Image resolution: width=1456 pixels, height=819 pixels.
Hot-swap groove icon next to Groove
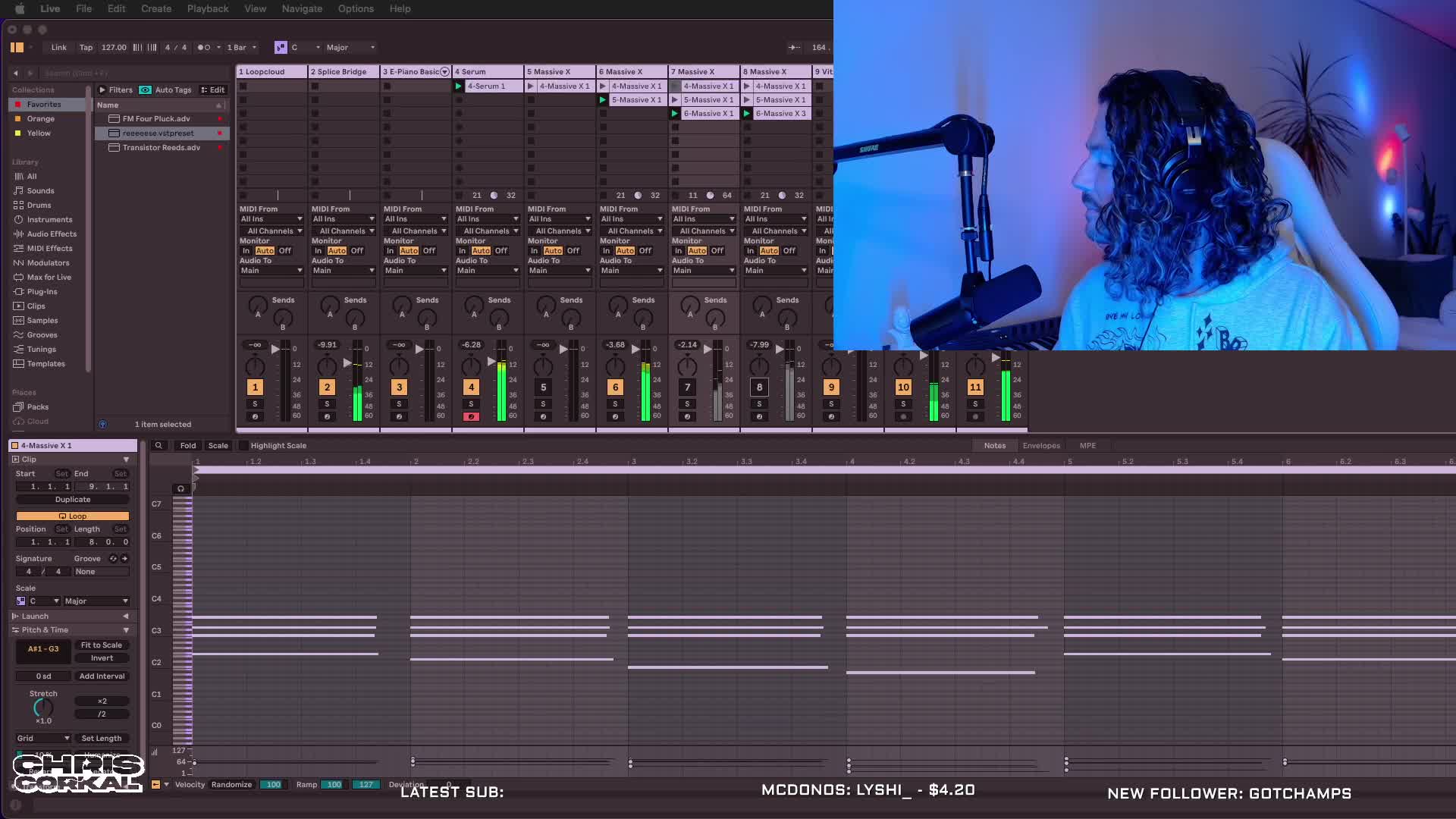point(113,558)
